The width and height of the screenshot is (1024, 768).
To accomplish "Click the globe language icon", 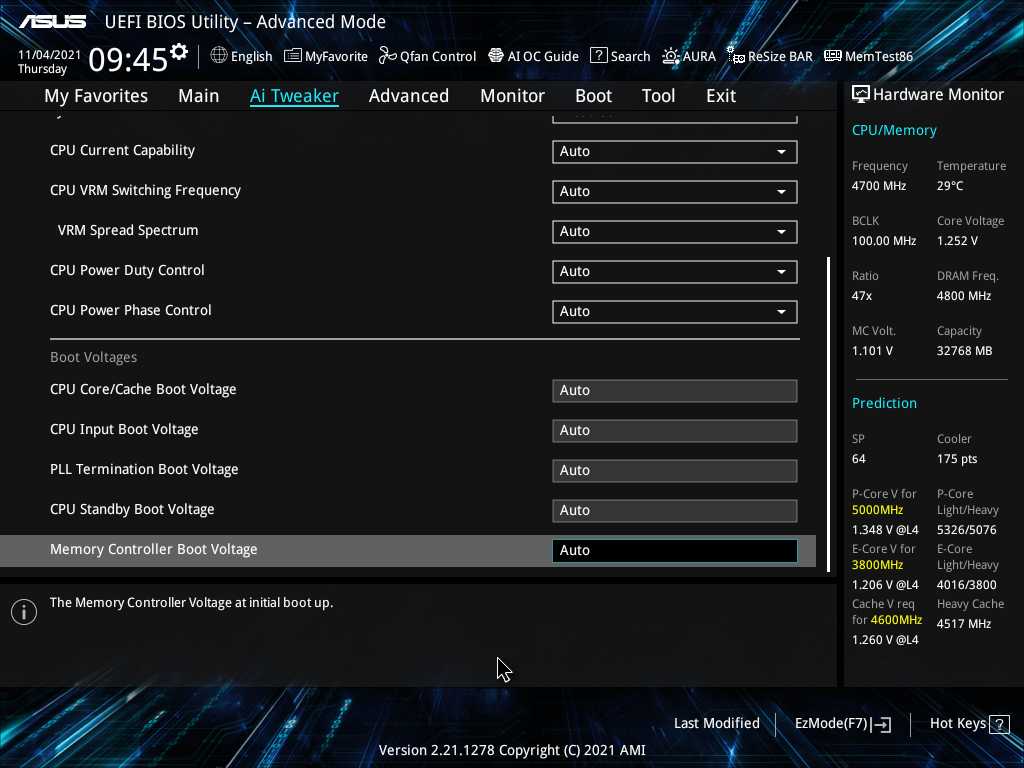I will click(219, 56).
